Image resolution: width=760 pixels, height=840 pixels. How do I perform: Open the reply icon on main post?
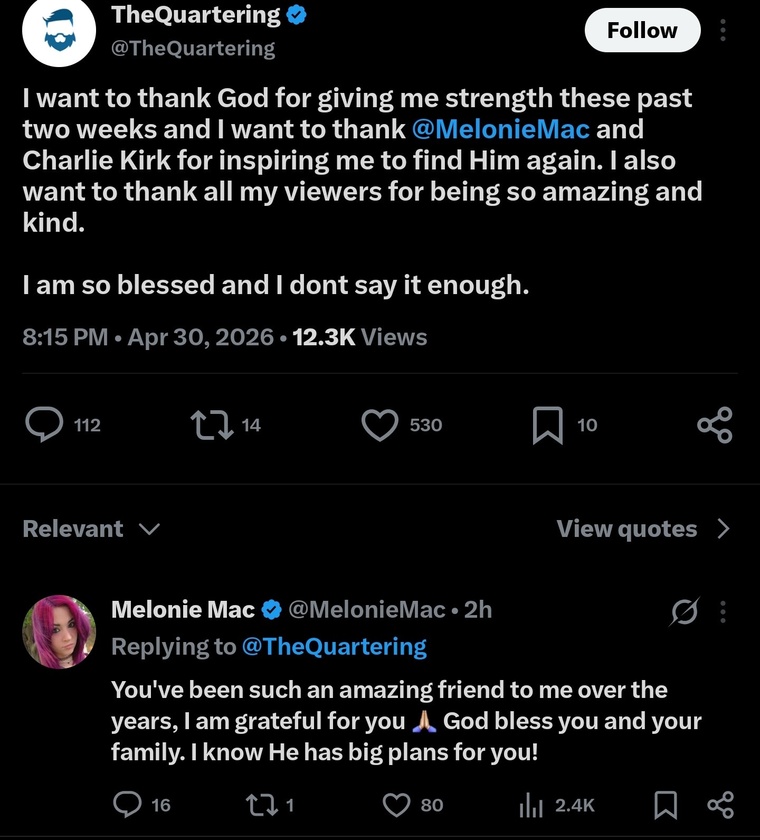(x=44, y=424)
